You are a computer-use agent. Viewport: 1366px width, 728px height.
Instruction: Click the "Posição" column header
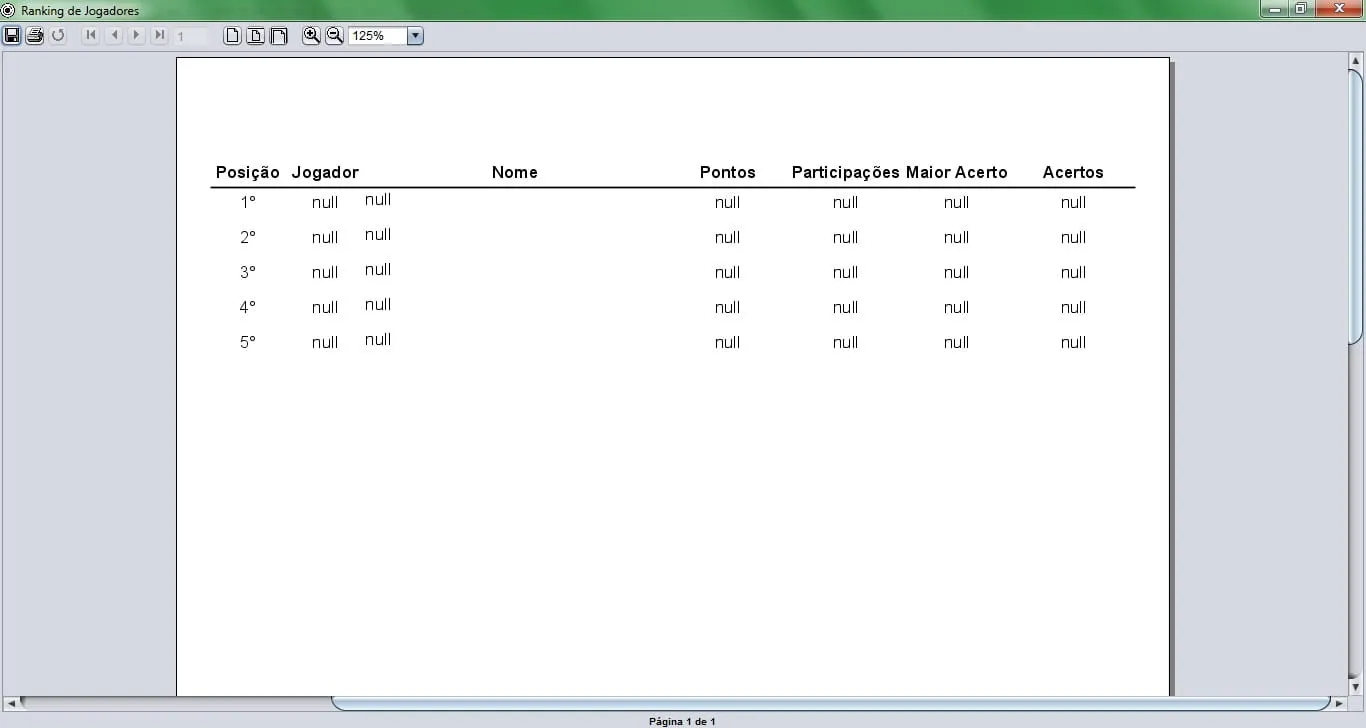[248, 172]
